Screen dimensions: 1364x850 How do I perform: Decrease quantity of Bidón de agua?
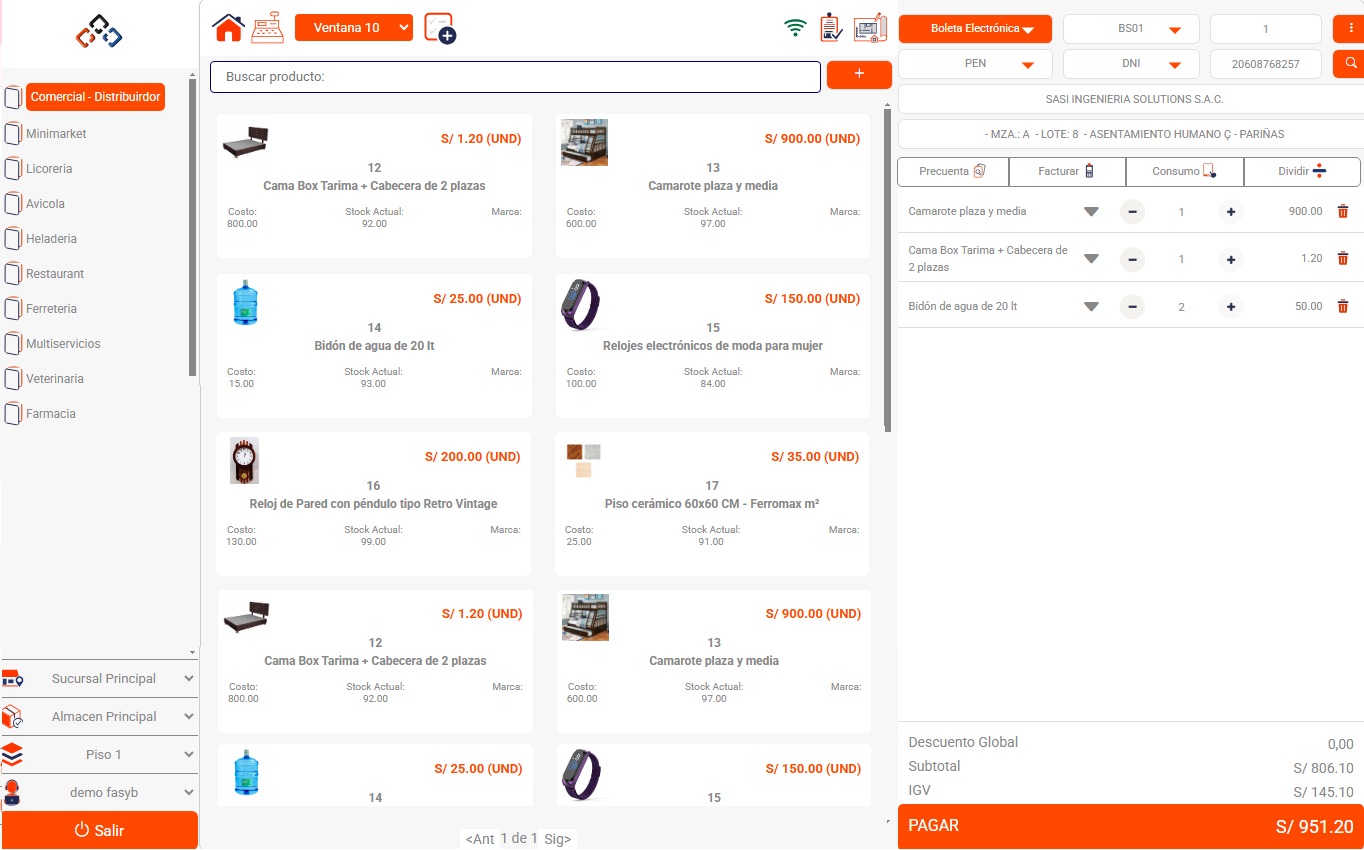point(1132,306)
